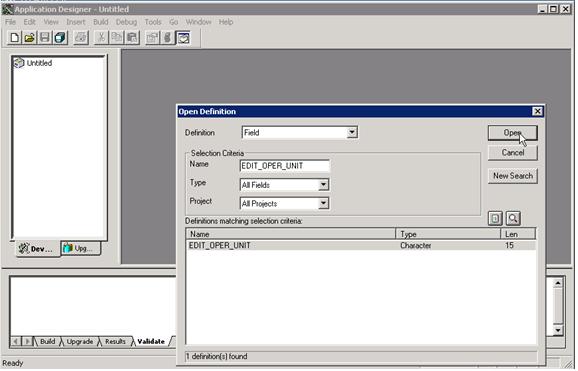Click the output pane scroll up arrow

[558, 283]
